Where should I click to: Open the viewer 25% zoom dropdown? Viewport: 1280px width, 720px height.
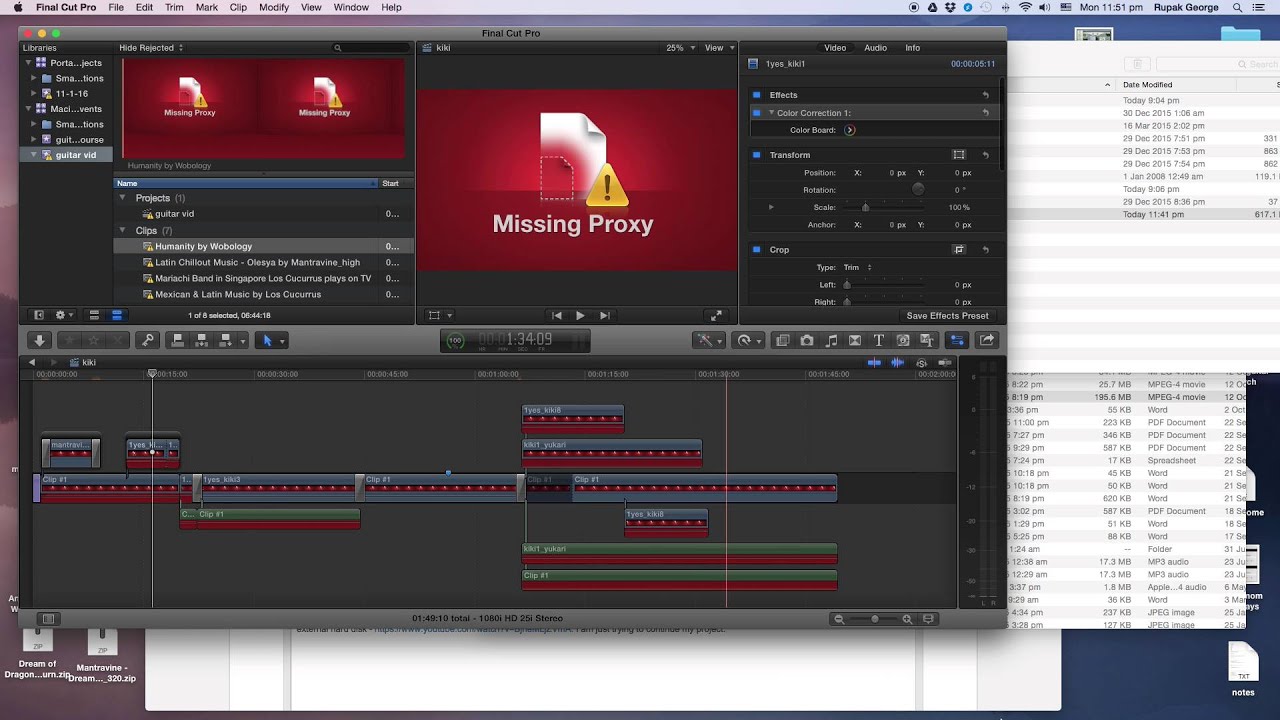(680, 48)
